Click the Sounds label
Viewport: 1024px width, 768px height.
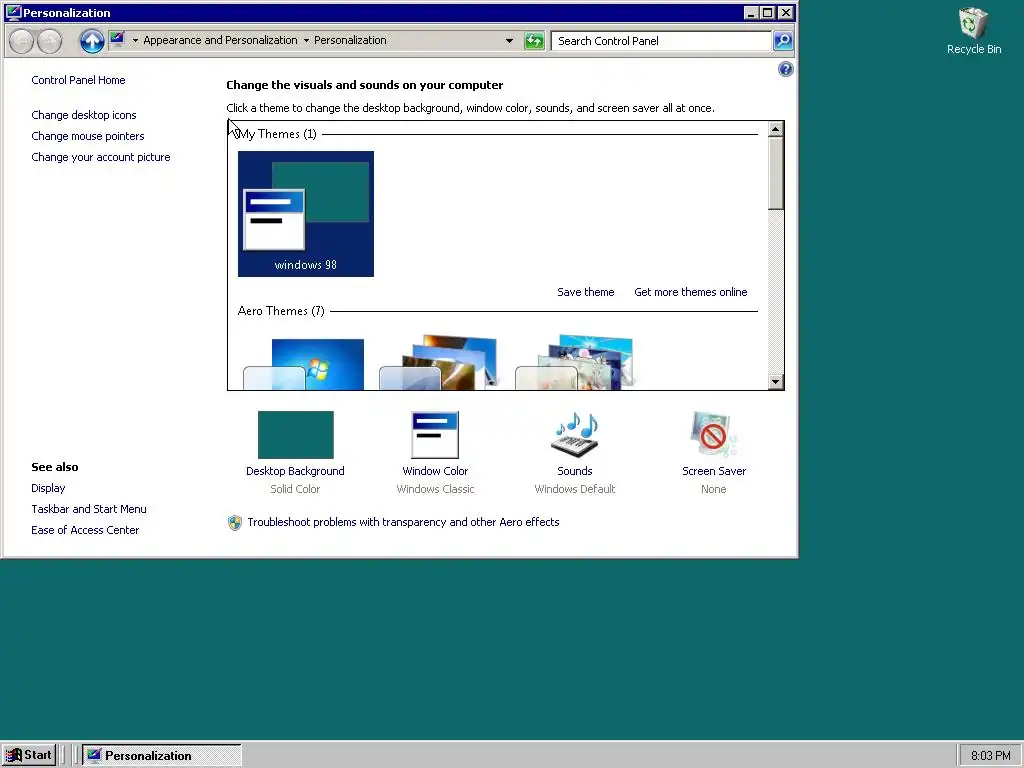[575, 471]
